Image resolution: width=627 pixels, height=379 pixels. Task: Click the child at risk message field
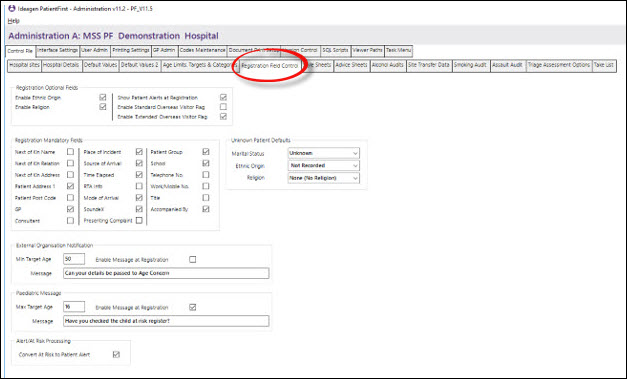coord(166,321)
